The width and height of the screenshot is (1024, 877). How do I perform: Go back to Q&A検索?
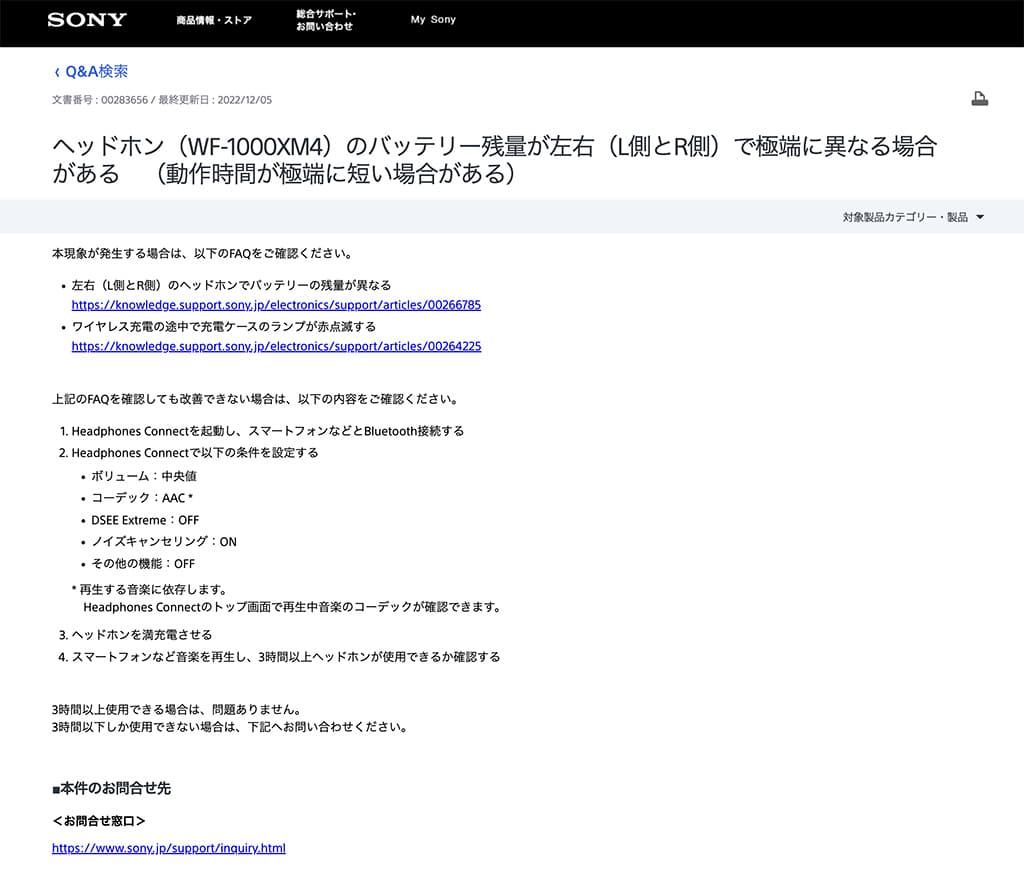pyautogui.click(x=91, y=71)
